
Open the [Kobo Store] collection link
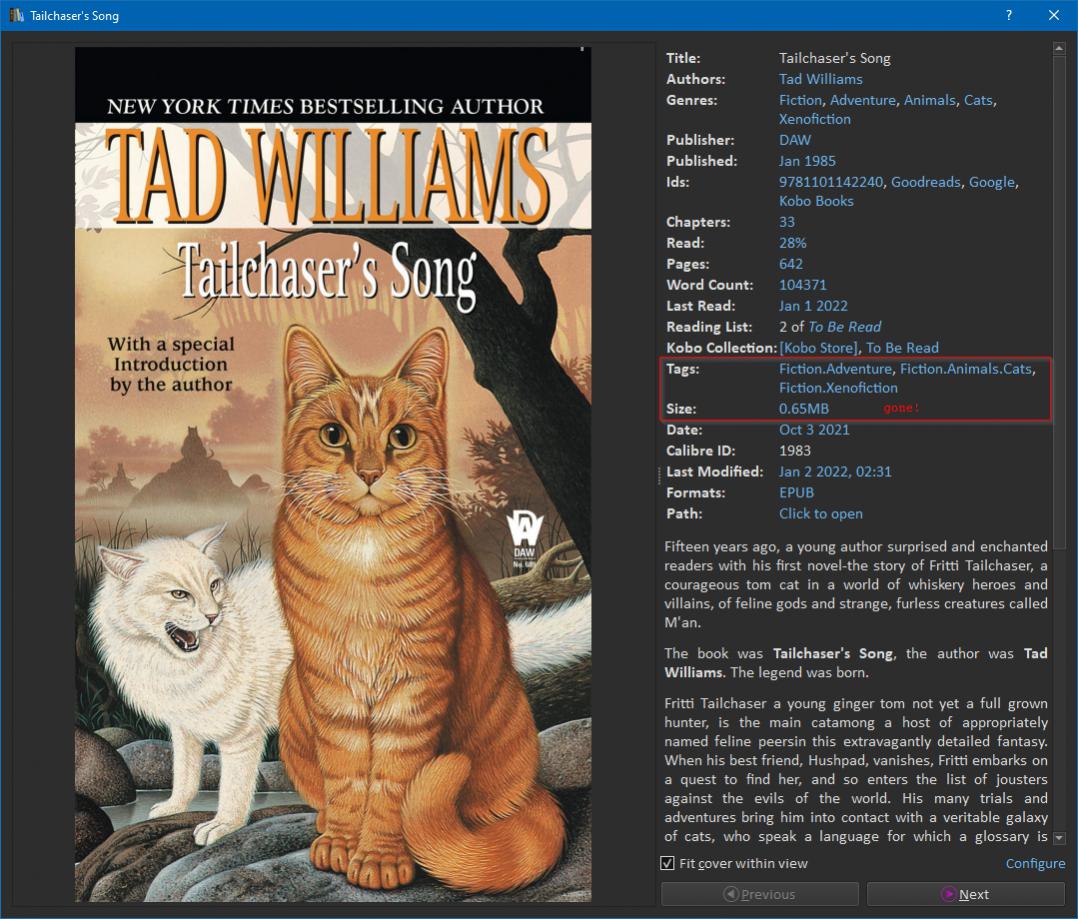(818, 348)
